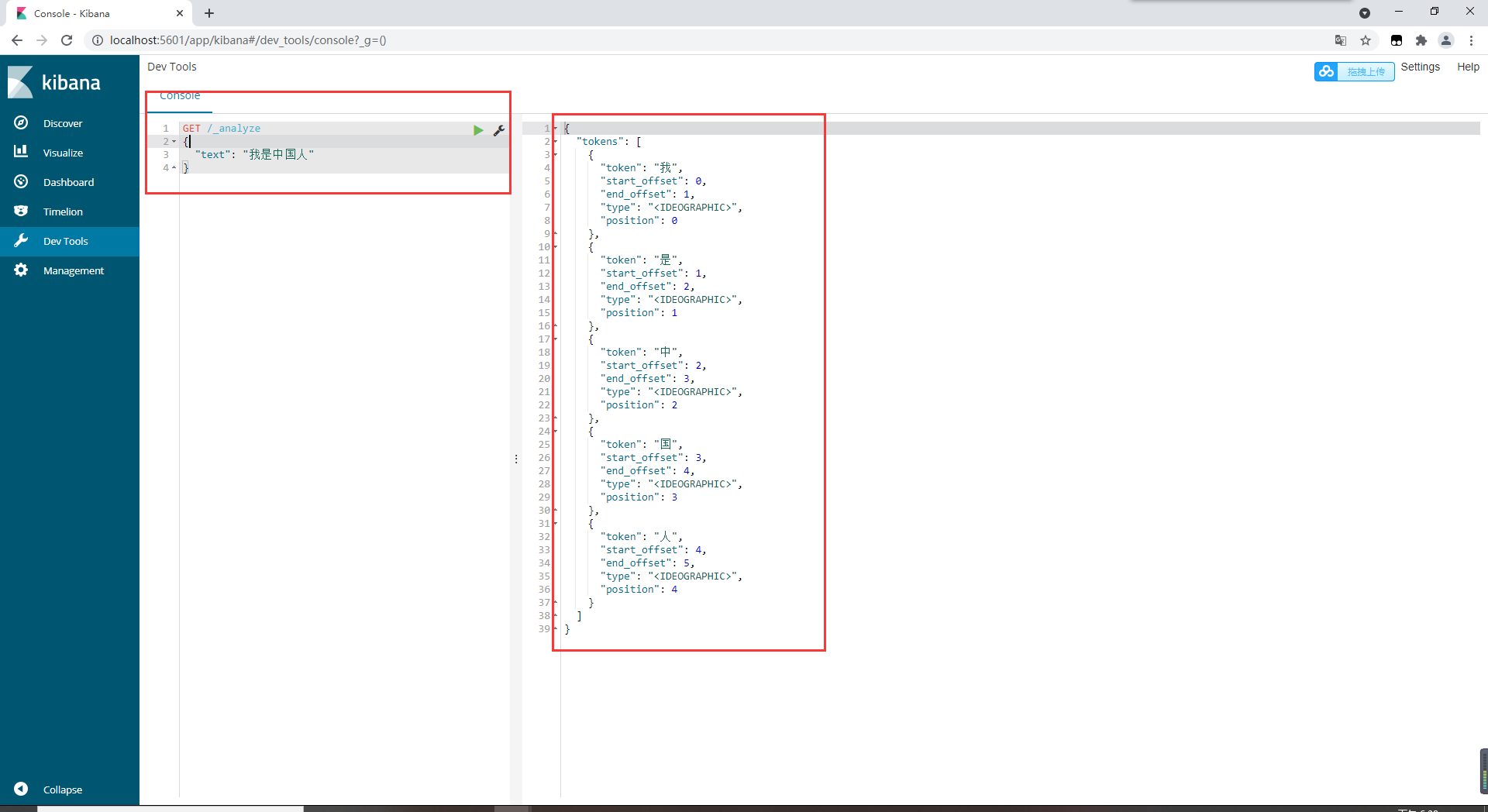Open the Settings link in Dev Tools
Screen dimensions: 1488x812
click(x=1420, y=67)
